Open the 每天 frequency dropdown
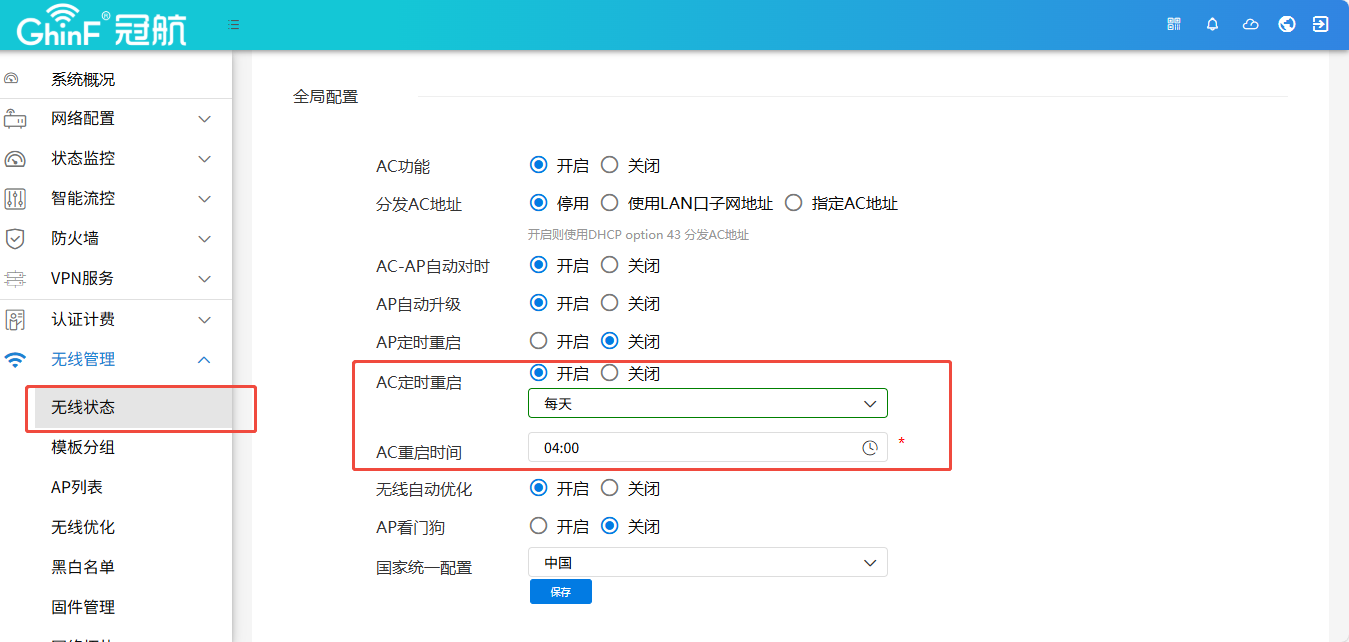This screenshot has width=1349, height=642. pos(707,404)
